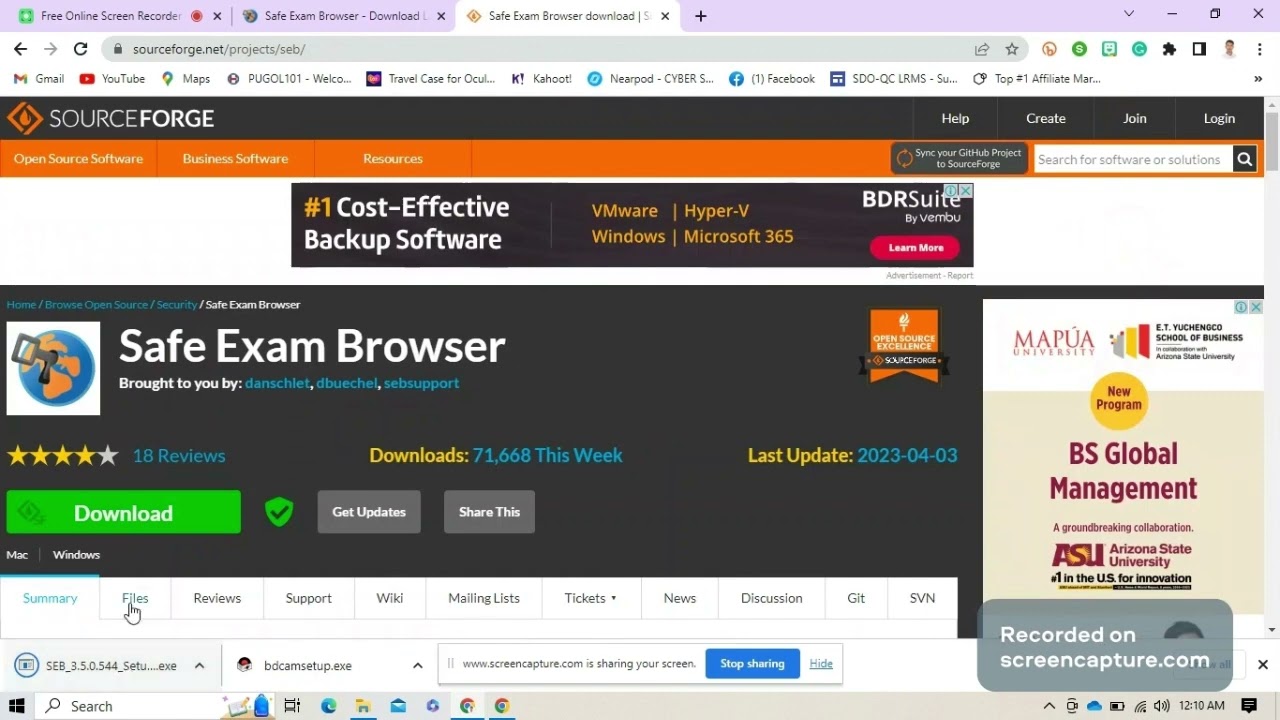
Task: Switch to the Wiki tab
Action: click(x=390, y=598)
